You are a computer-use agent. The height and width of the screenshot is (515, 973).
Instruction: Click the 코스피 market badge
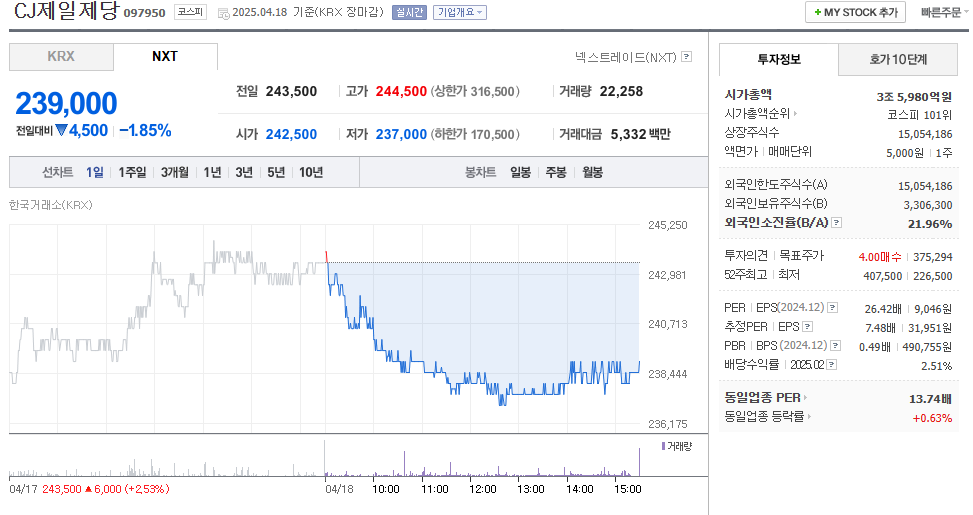(191, 12)
